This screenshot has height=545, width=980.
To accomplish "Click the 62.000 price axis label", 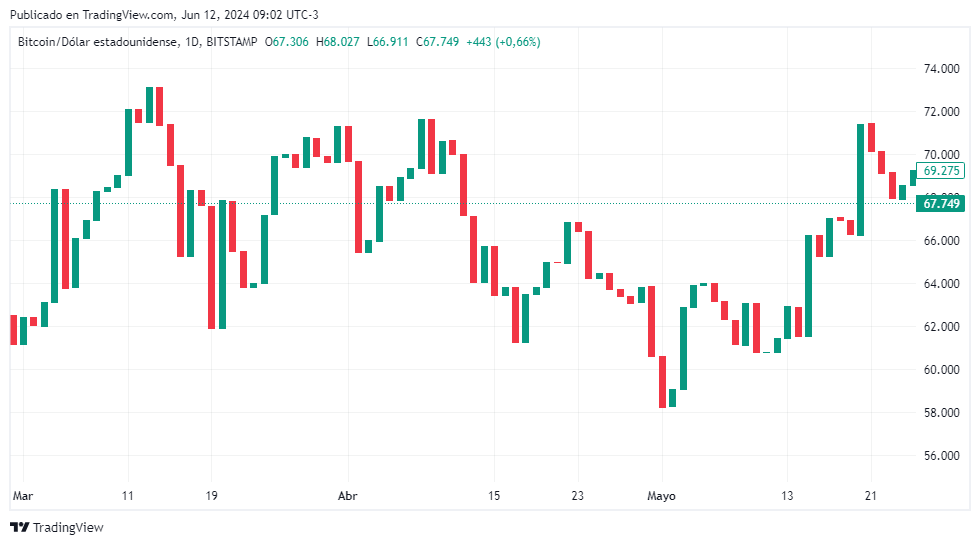I will click(941, 327).
